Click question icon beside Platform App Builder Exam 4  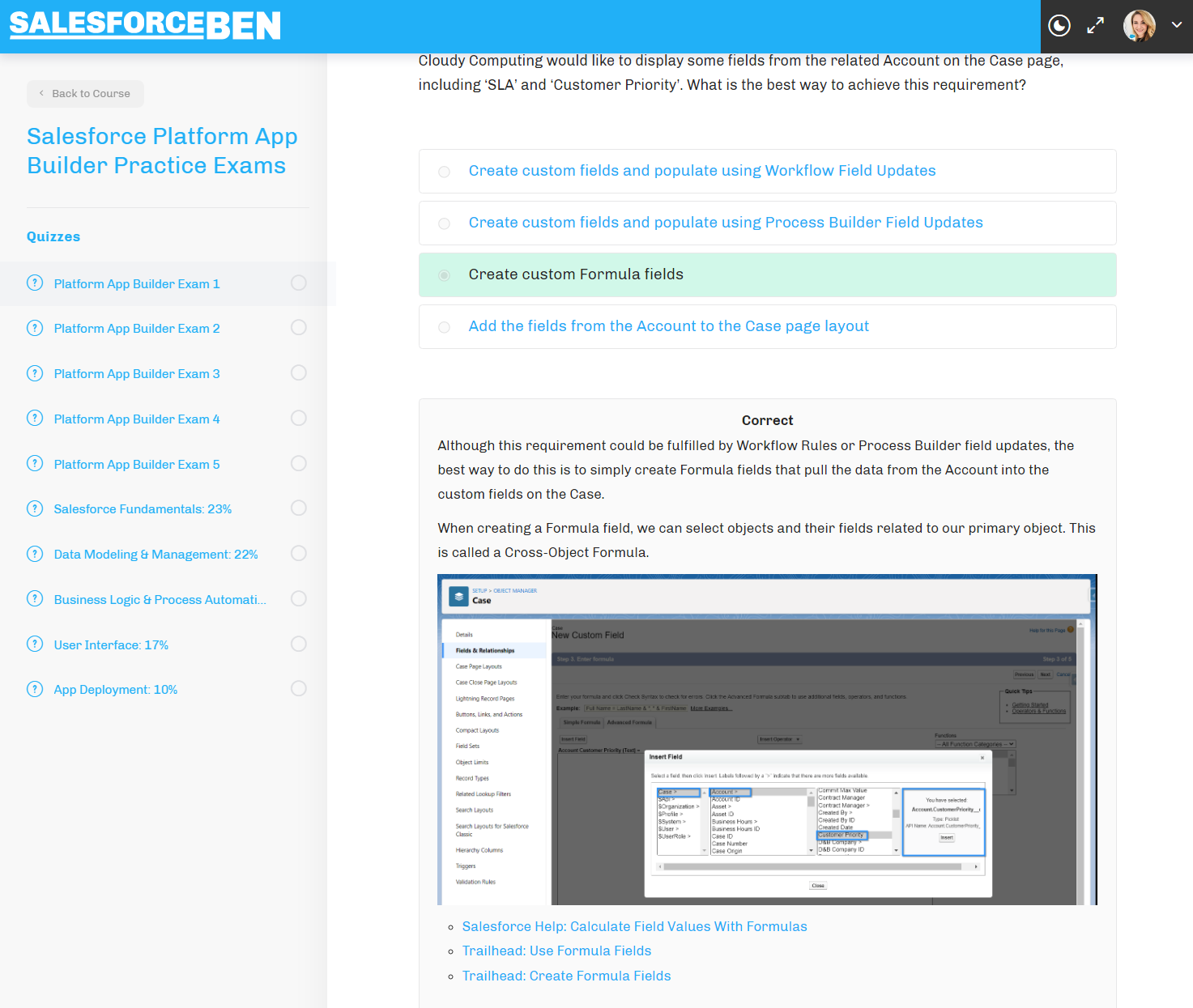(35, 419)
